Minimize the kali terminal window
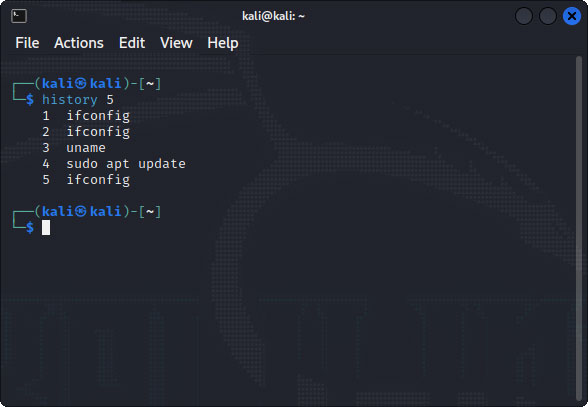 click(524, 16)
